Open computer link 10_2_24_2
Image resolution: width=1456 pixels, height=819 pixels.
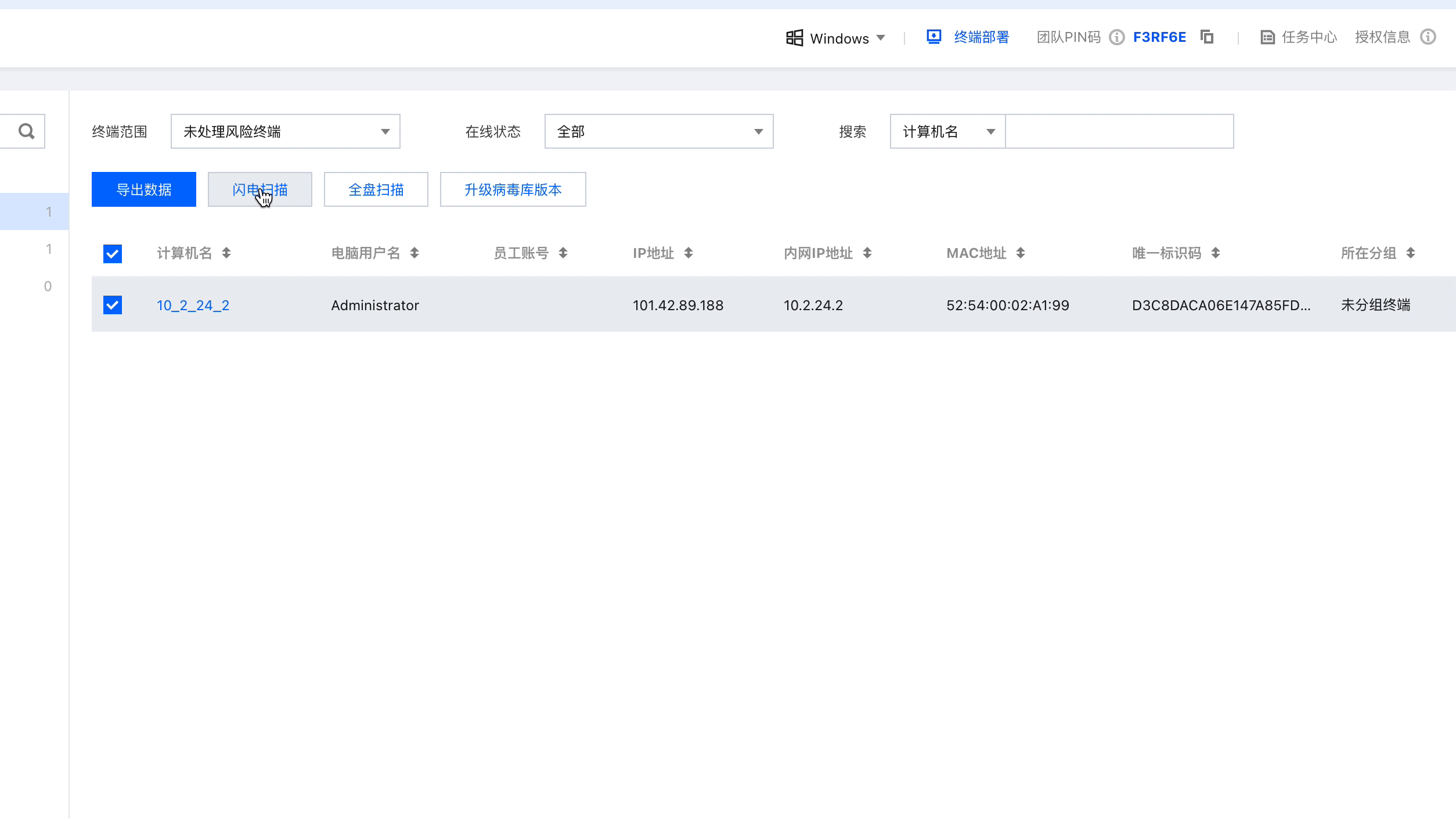193,305
